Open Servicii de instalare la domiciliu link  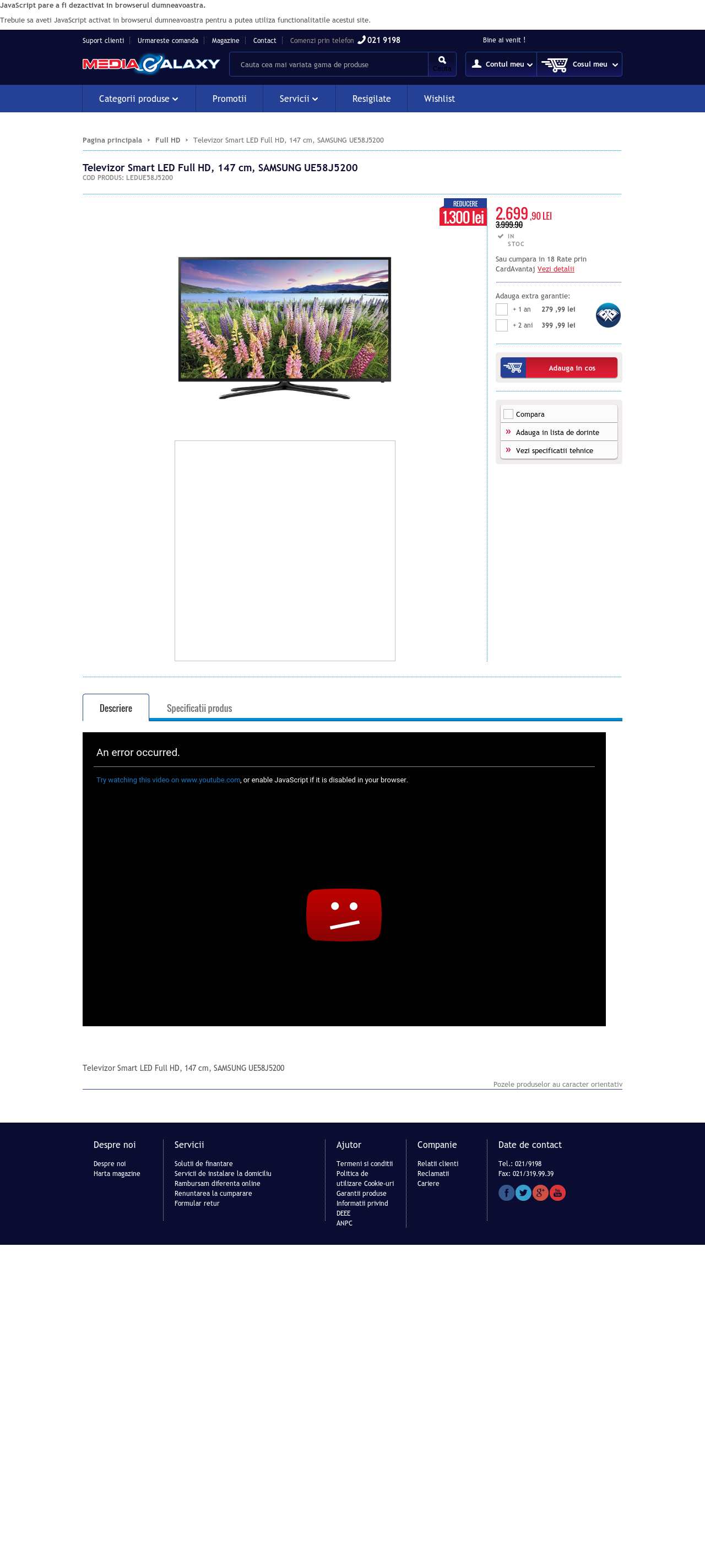223,1174
